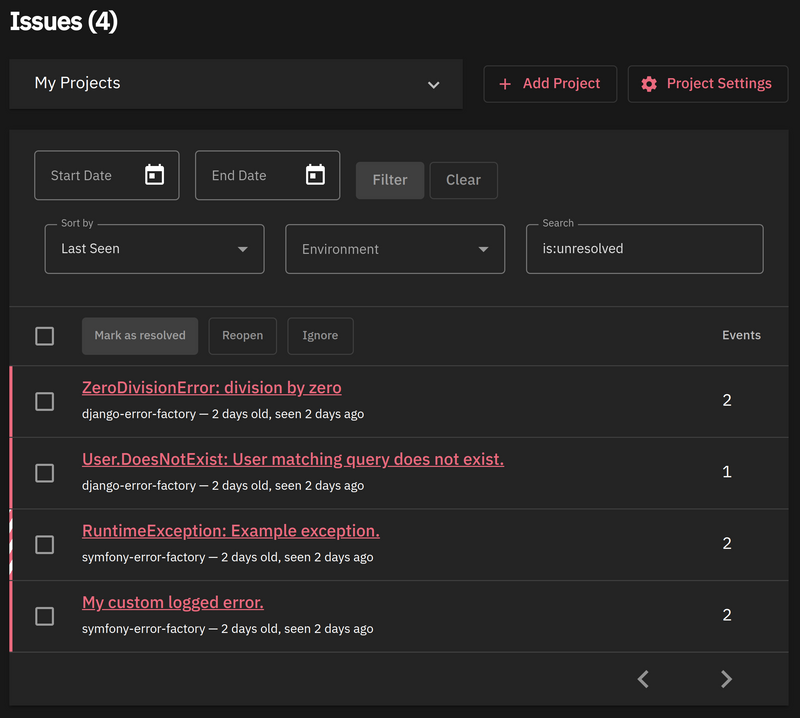The height and width of the screenshot is (718, 800).
Task: Check the select-all issues checkbox
Action: [45, 336]
